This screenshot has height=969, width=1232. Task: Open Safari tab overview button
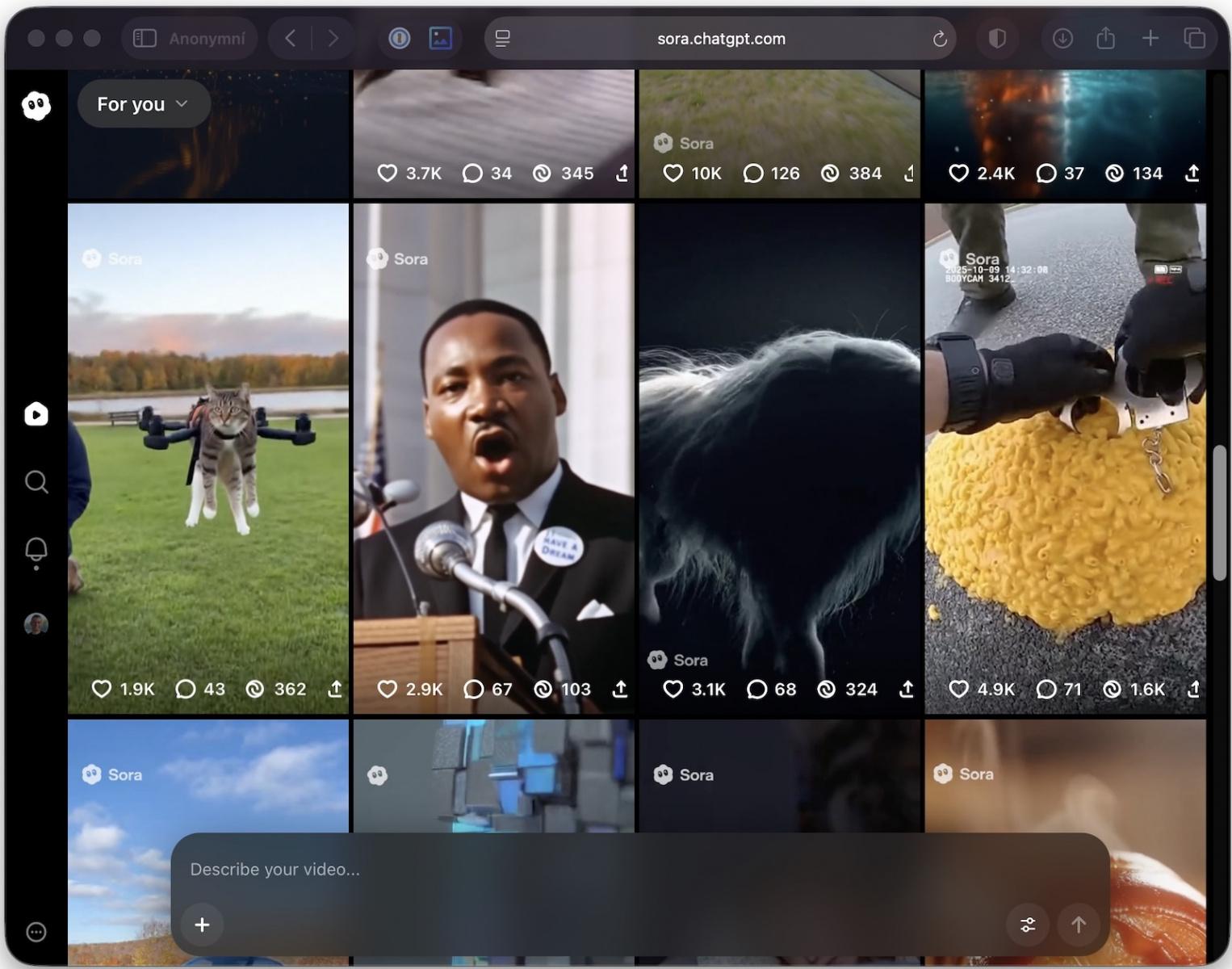coord(1194,38)
